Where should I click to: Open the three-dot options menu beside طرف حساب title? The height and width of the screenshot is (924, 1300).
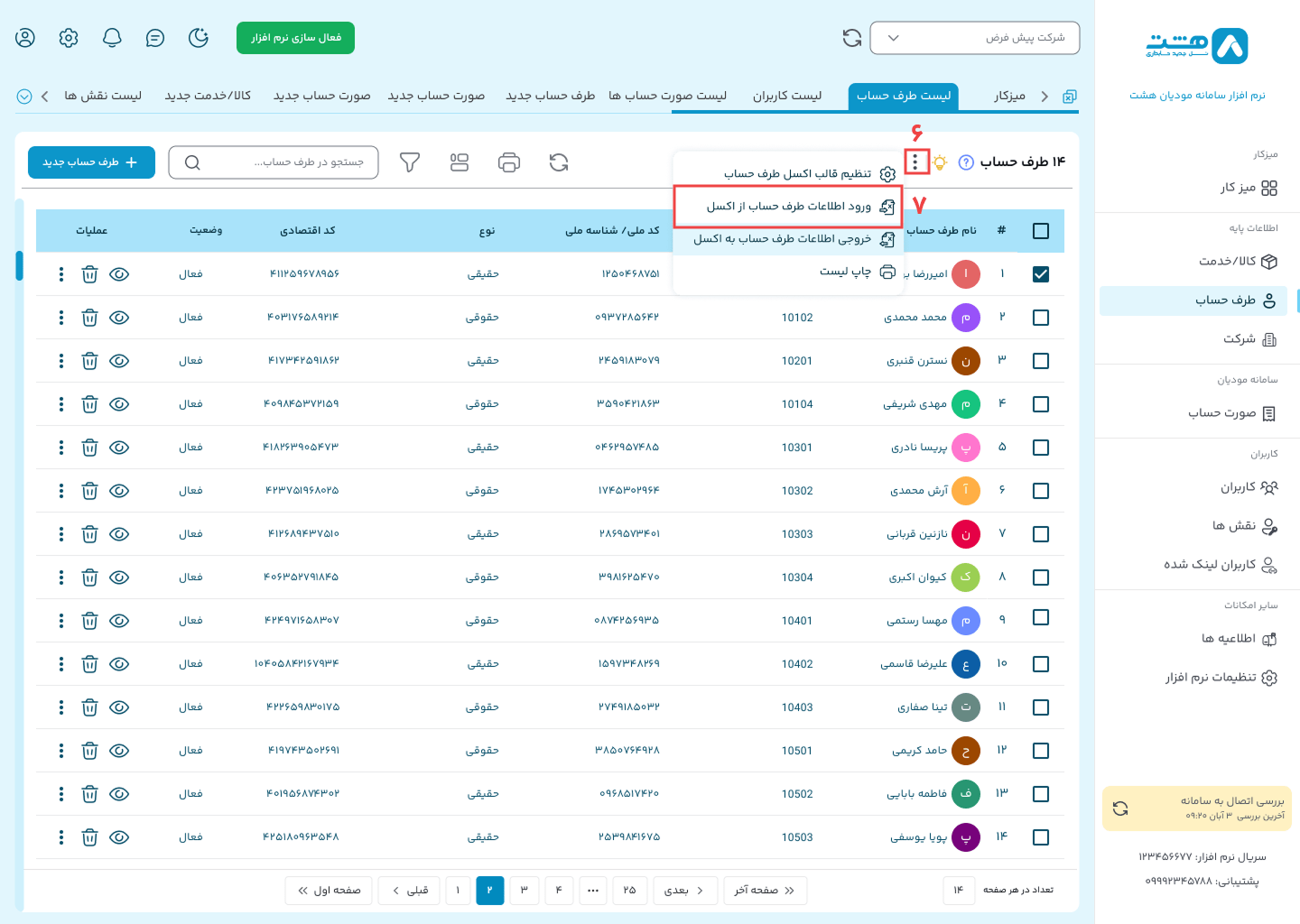tap(915, 162)
